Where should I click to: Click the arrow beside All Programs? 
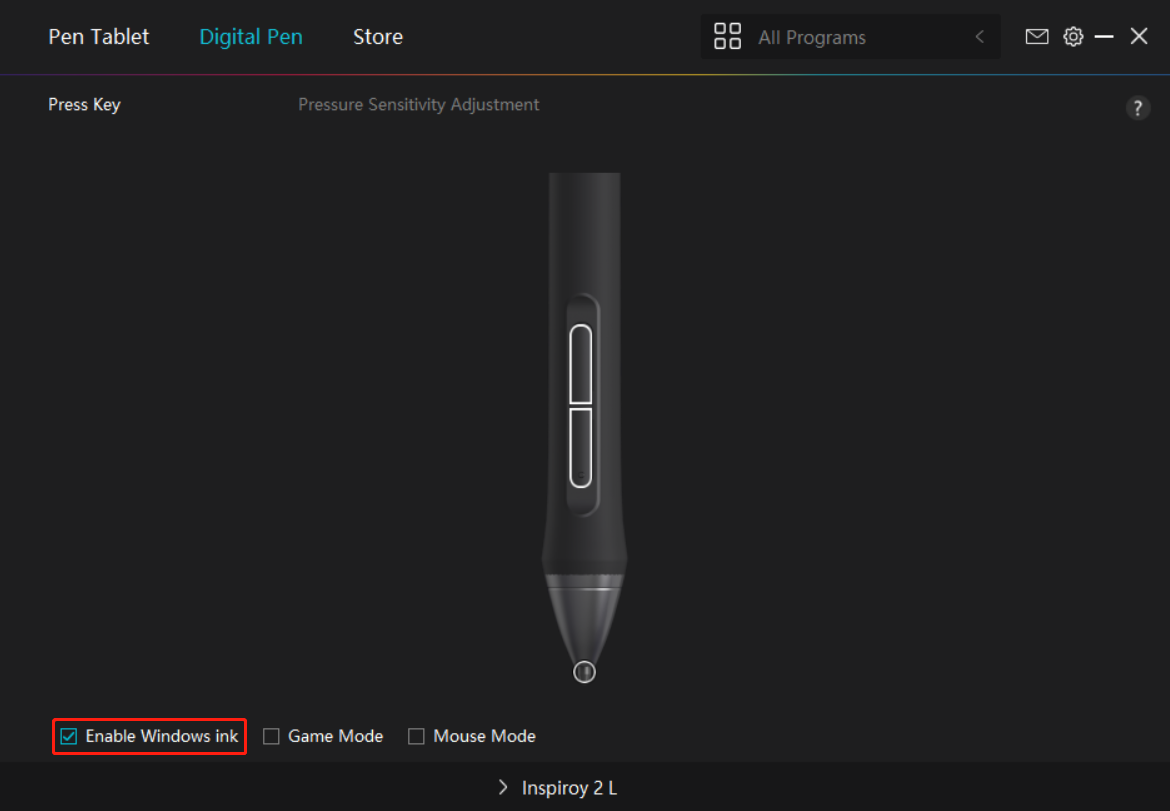[x=979, y=38]
